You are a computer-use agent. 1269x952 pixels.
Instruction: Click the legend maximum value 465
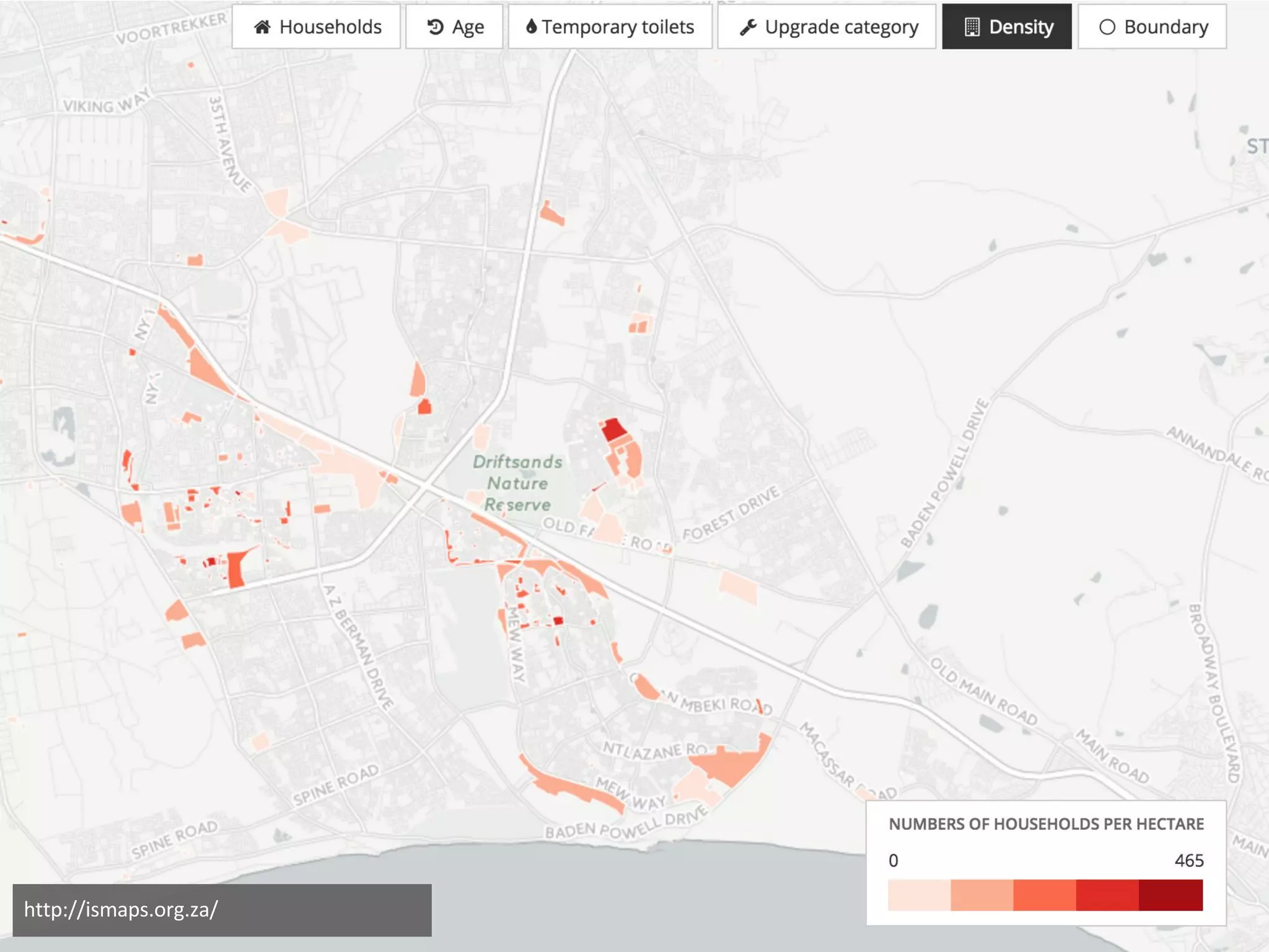click(x=1188, y=860)
